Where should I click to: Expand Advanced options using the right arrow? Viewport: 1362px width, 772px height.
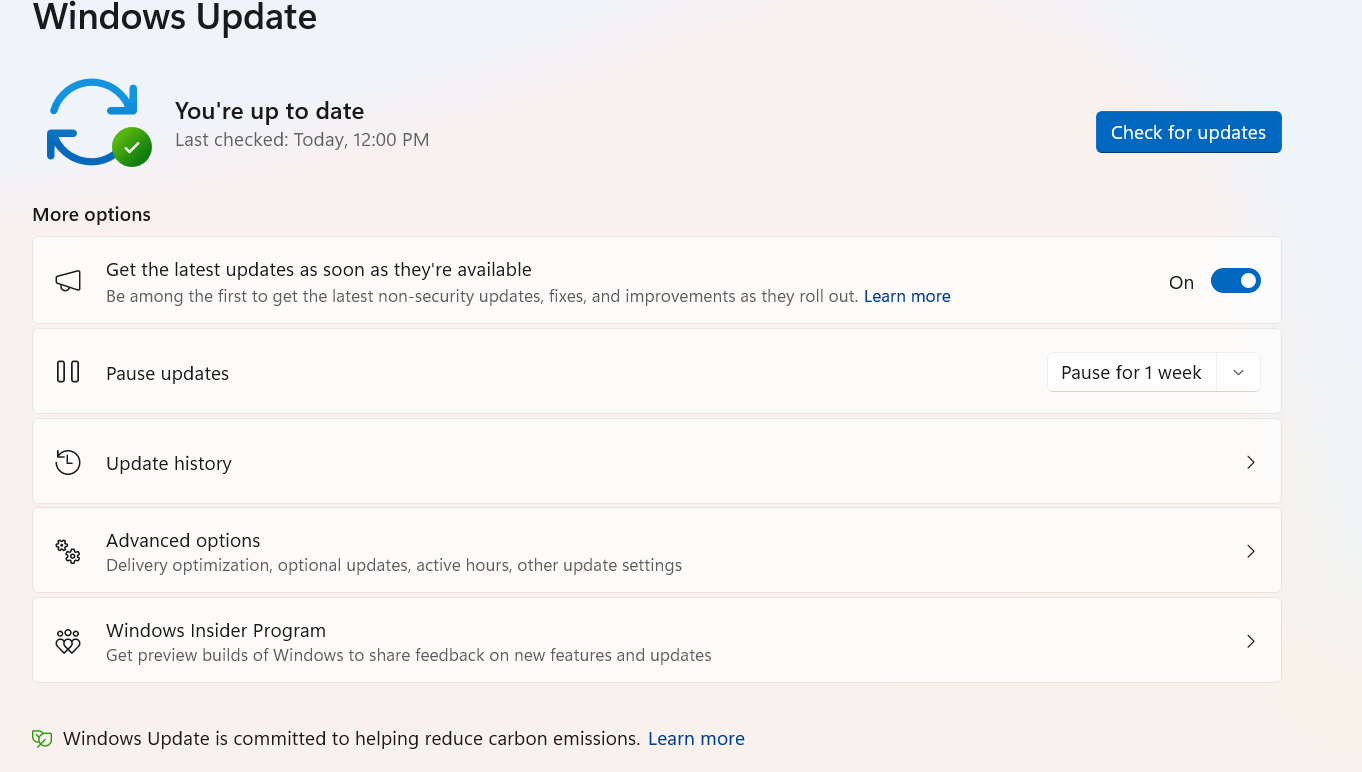point(1250,551)
